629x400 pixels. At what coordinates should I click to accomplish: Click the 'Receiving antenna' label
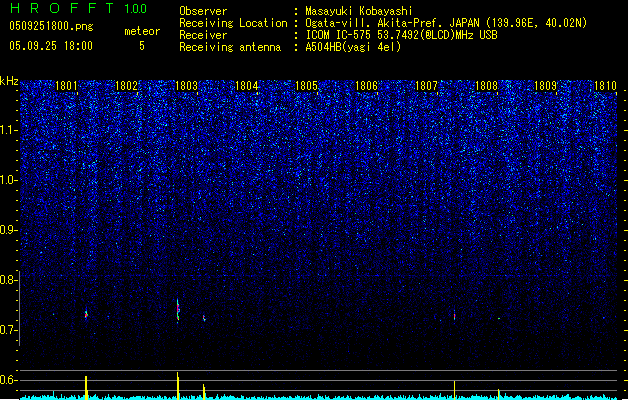(x=230, y=47)
